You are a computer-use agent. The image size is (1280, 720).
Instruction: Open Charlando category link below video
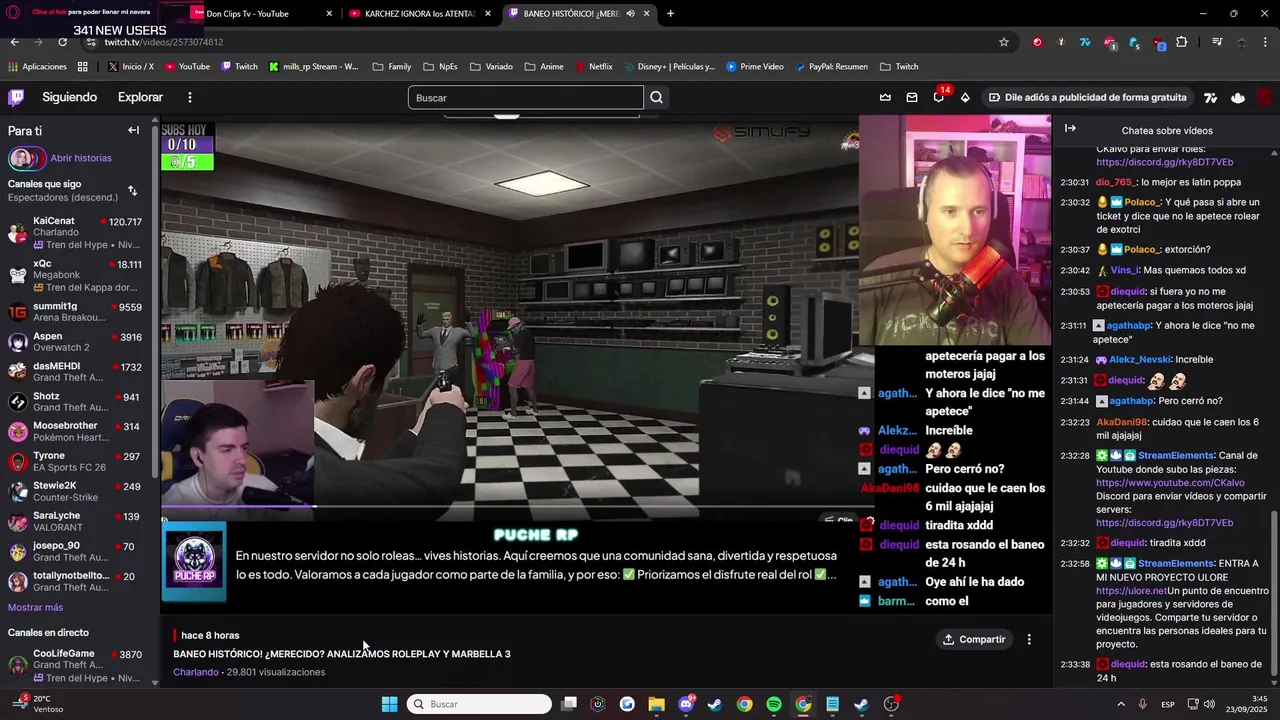196,672
